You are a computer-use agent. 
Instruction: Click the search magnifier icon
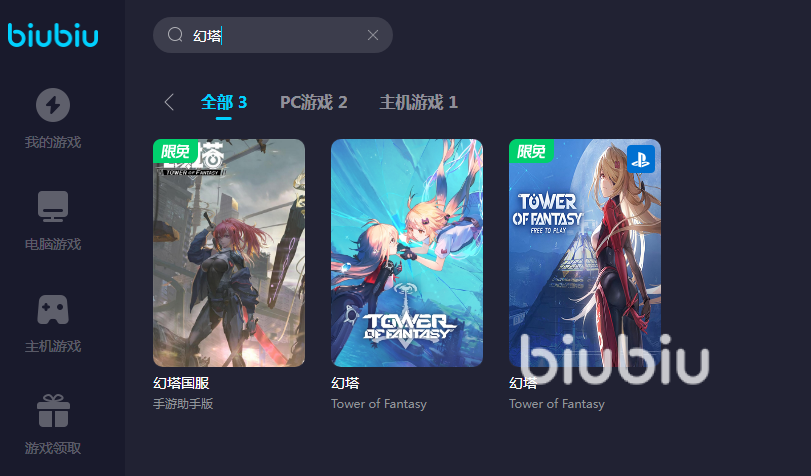pyautogui.click(x=175, y=35)
